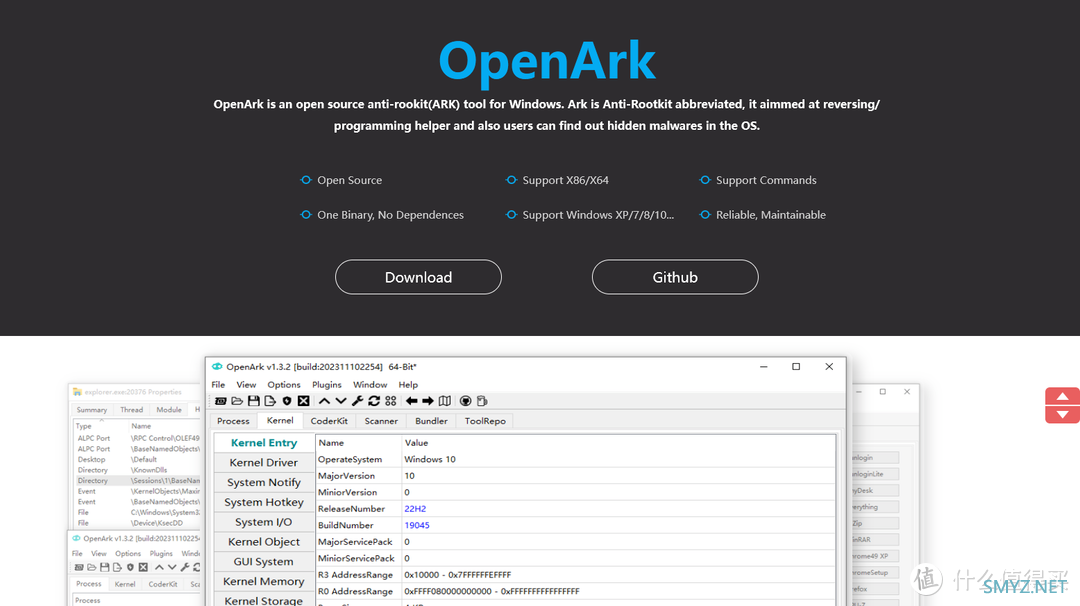
Task: Click the console icon in main OpenArk toolbar
Action: (220, 401)
